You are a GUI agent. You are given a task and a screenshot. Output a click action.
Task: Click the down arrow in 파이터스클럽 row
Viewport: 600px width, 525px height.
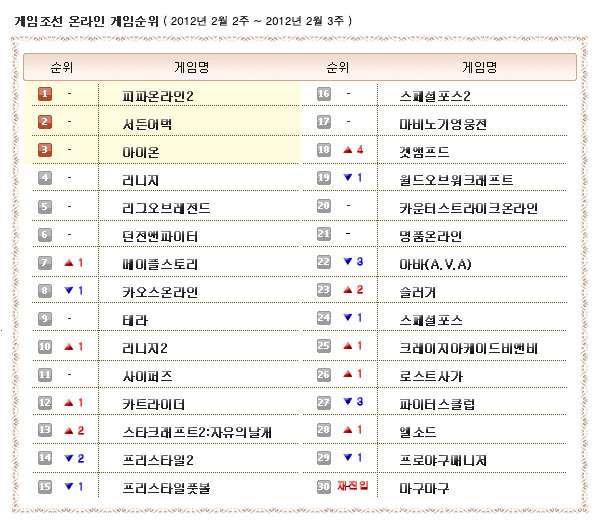click(x=347, y=403)
